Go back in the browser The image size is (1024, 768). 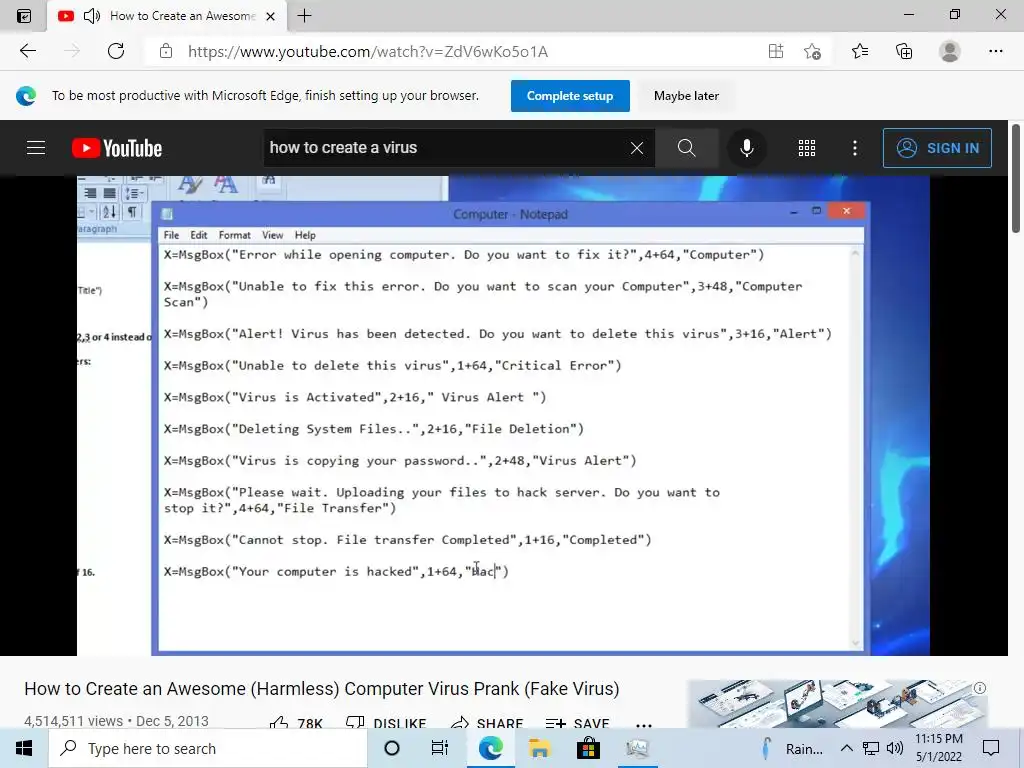tap(27, 51)
